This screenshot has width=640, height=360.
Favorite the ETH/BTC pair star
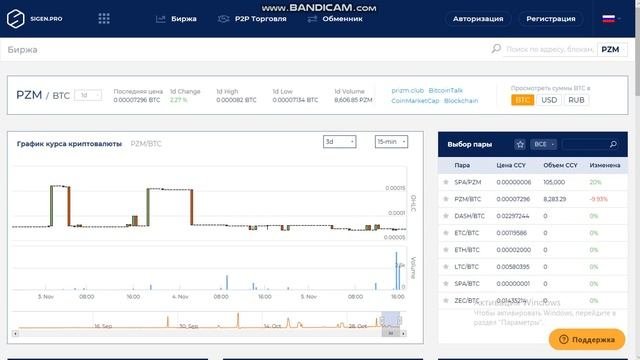446,250
